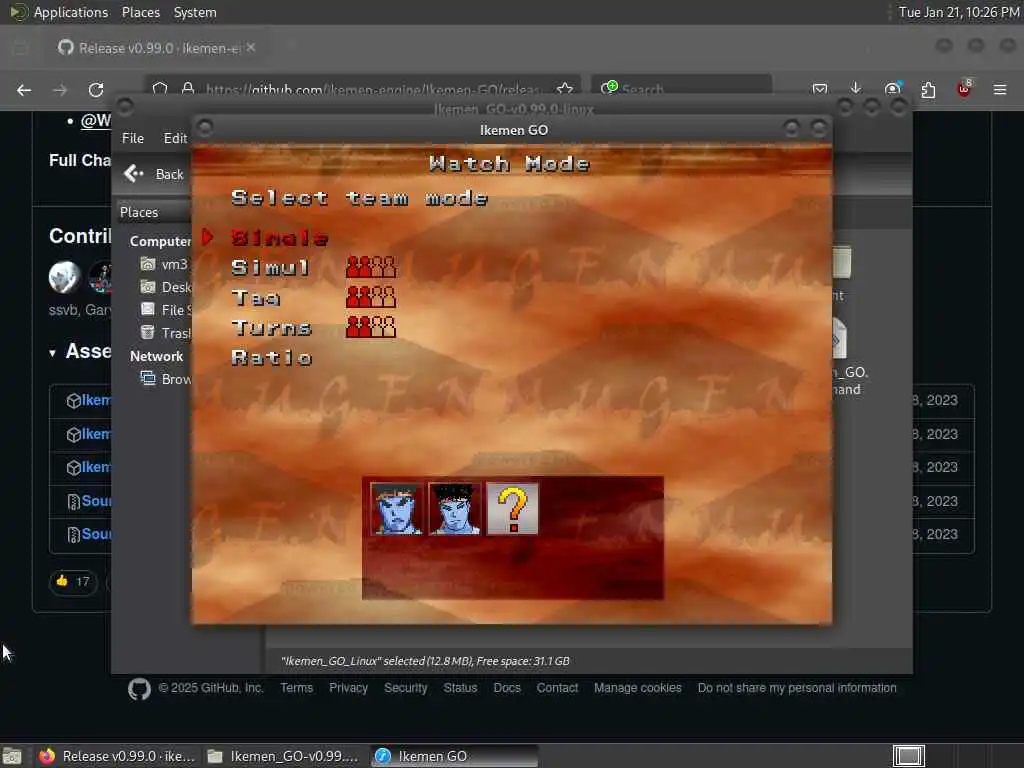Open Trash entry in sidebar
1024x768 pixels.
pyautogui.click(x=165, y=333)
